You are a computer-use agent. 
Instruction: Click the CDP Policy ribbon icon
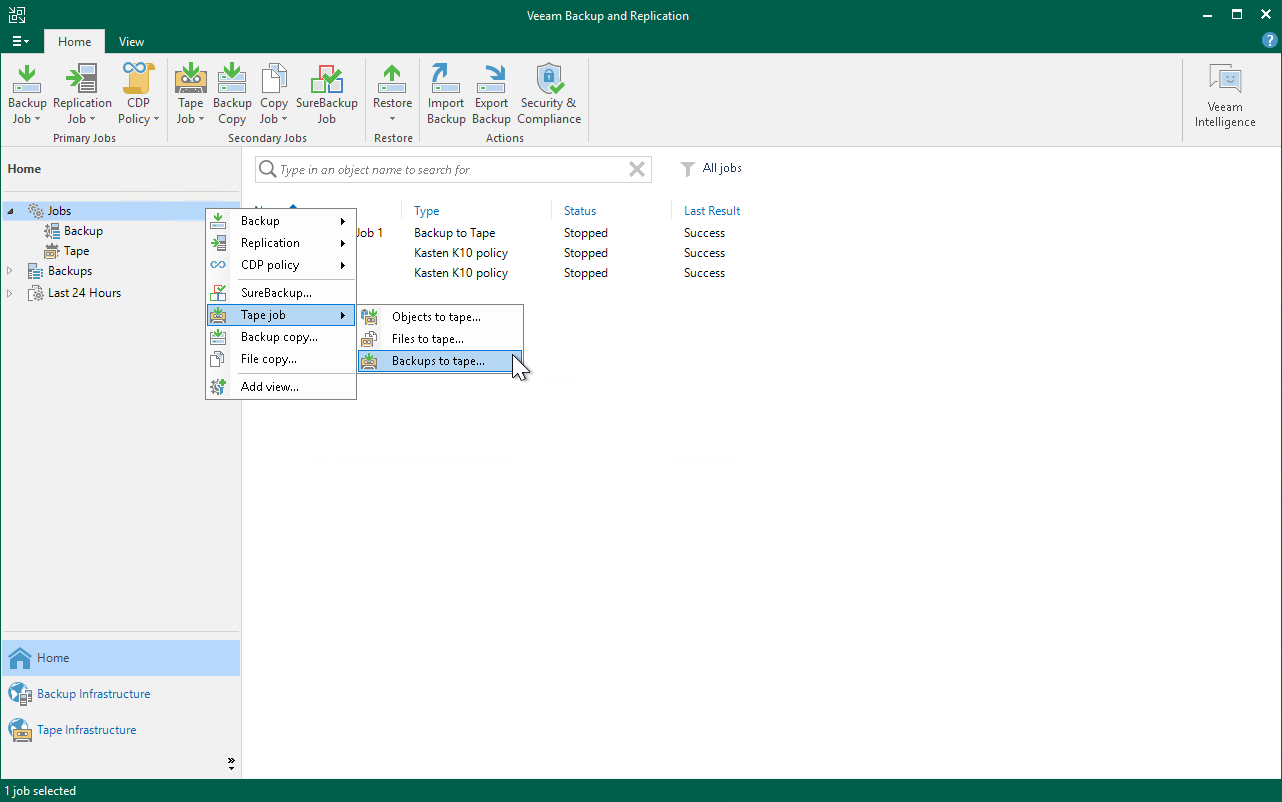138,94
